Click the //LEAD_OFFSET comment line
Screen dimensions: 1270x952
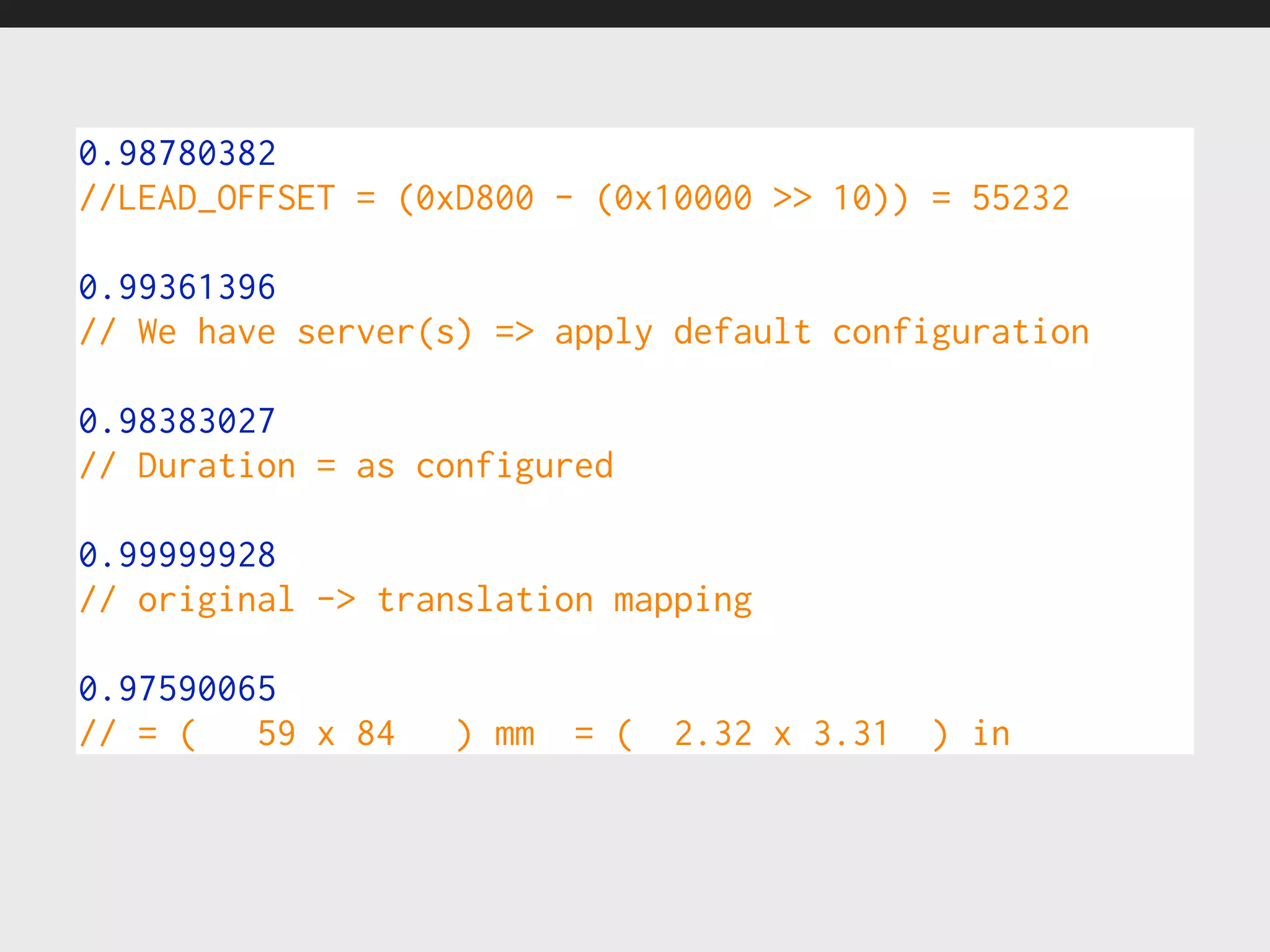[574, 198]
